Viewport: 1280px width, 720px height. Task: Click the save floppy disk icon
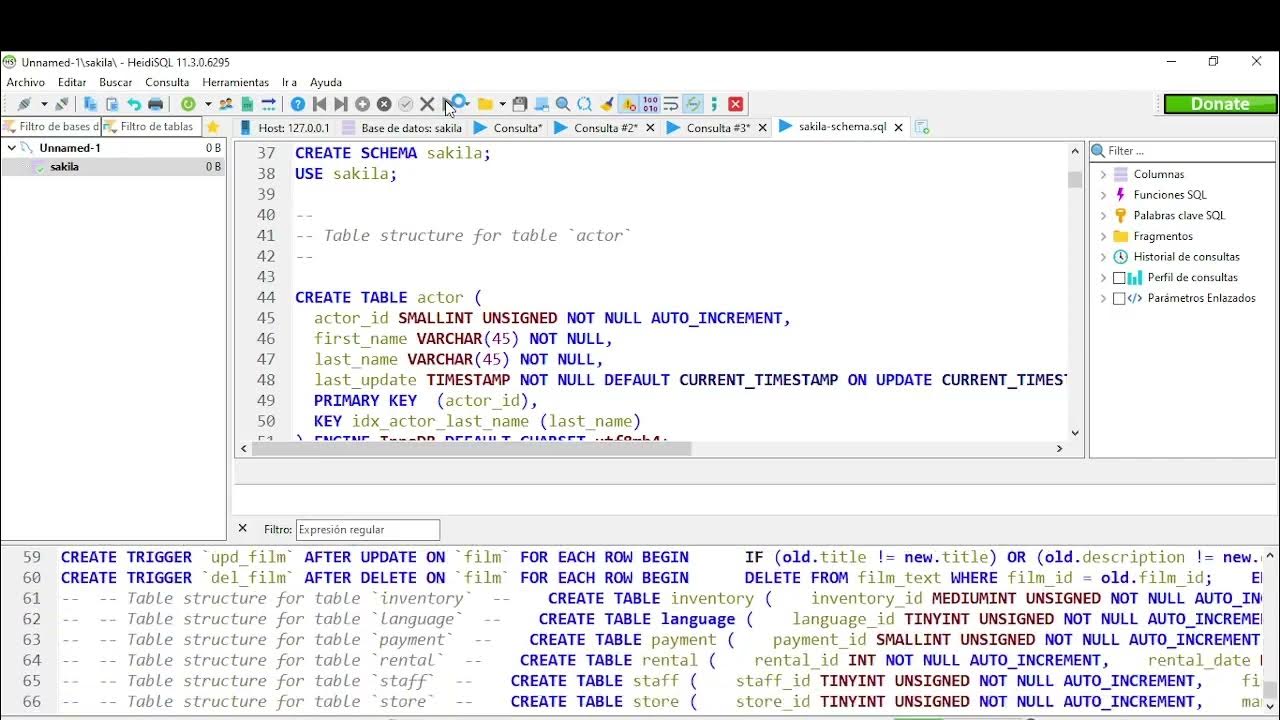(x=520, y=104)
